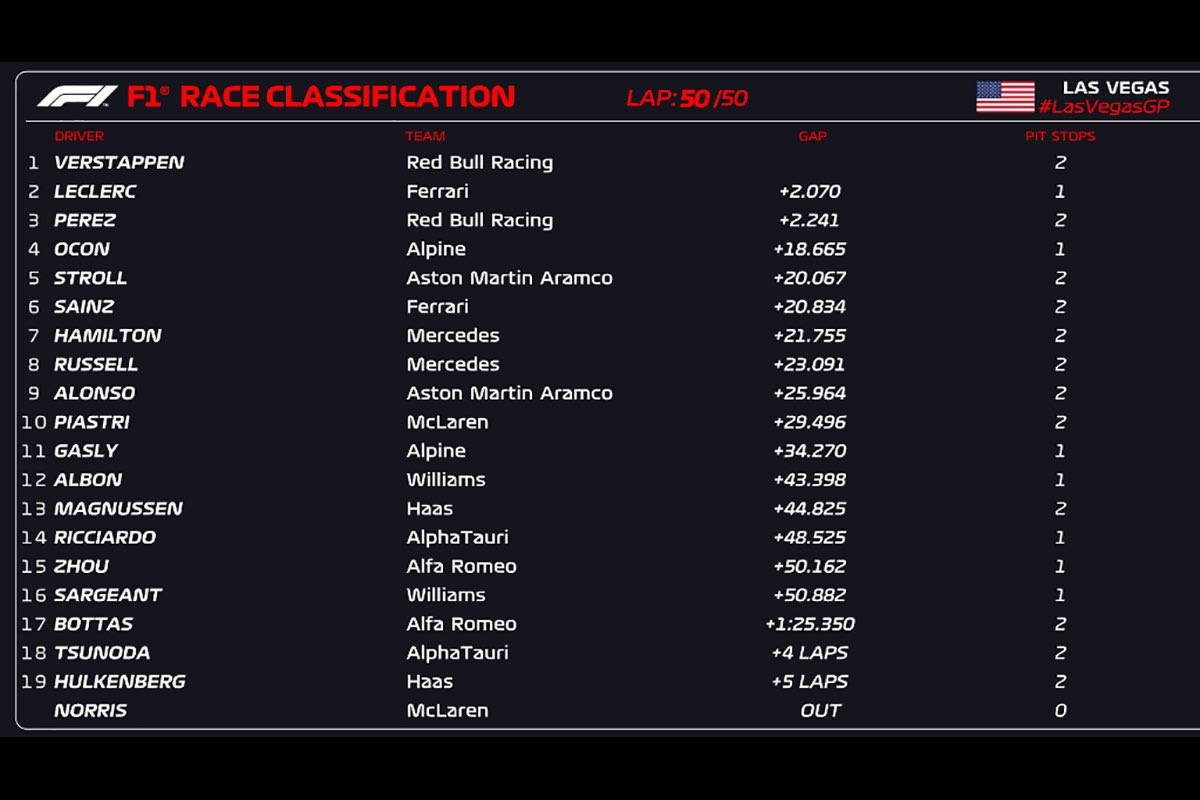Click the +1:25.350 gap for BOTTAS
Viewport: 1200px width, 800px height.
[x=810, y=624]
